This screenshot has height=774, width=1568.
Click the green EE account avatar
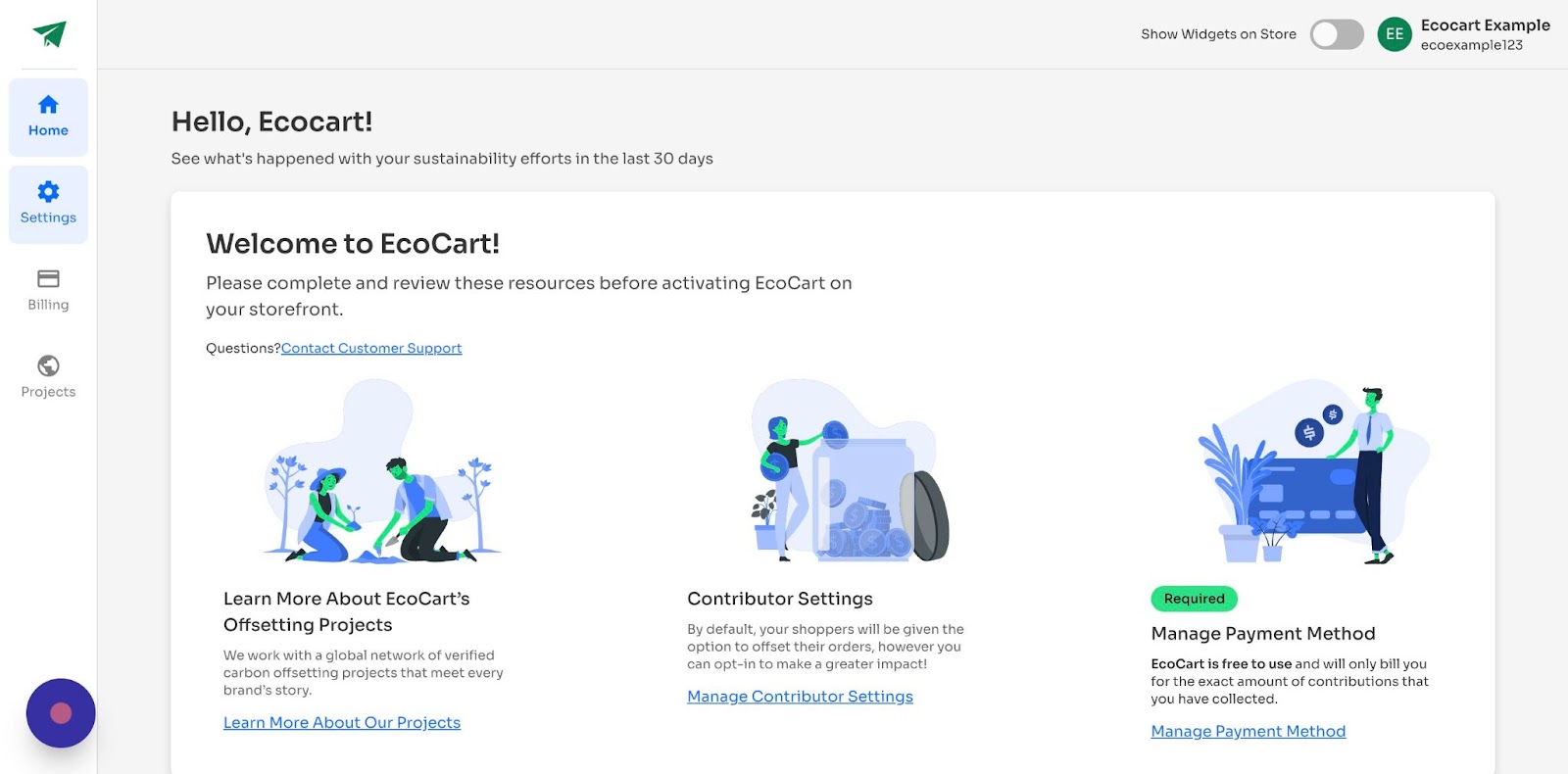tap(1394, 34)
